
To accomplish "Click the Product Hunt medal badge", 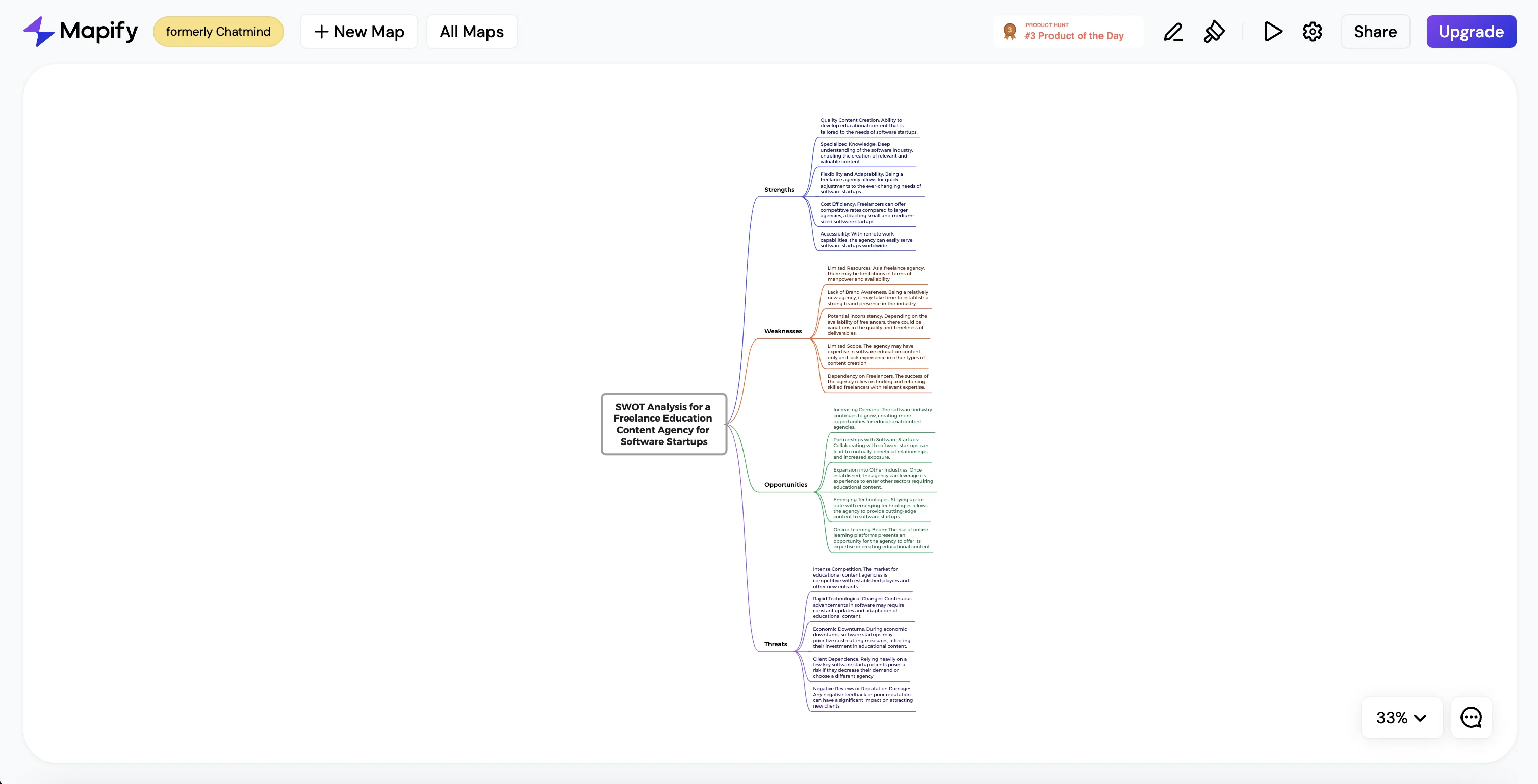I will pyautogui.click(x=1010, y=32).
